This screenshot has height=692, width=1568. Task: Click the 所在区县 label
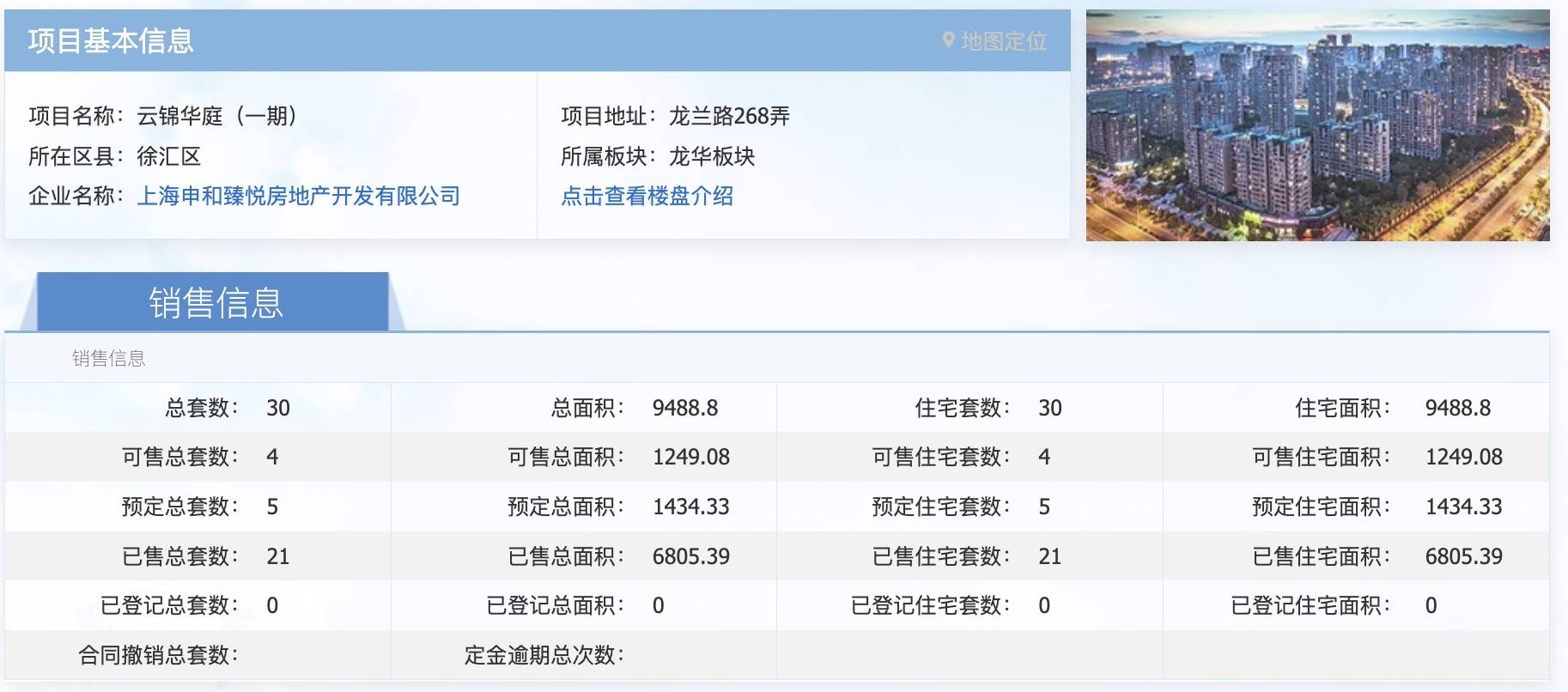click(76, 156)
